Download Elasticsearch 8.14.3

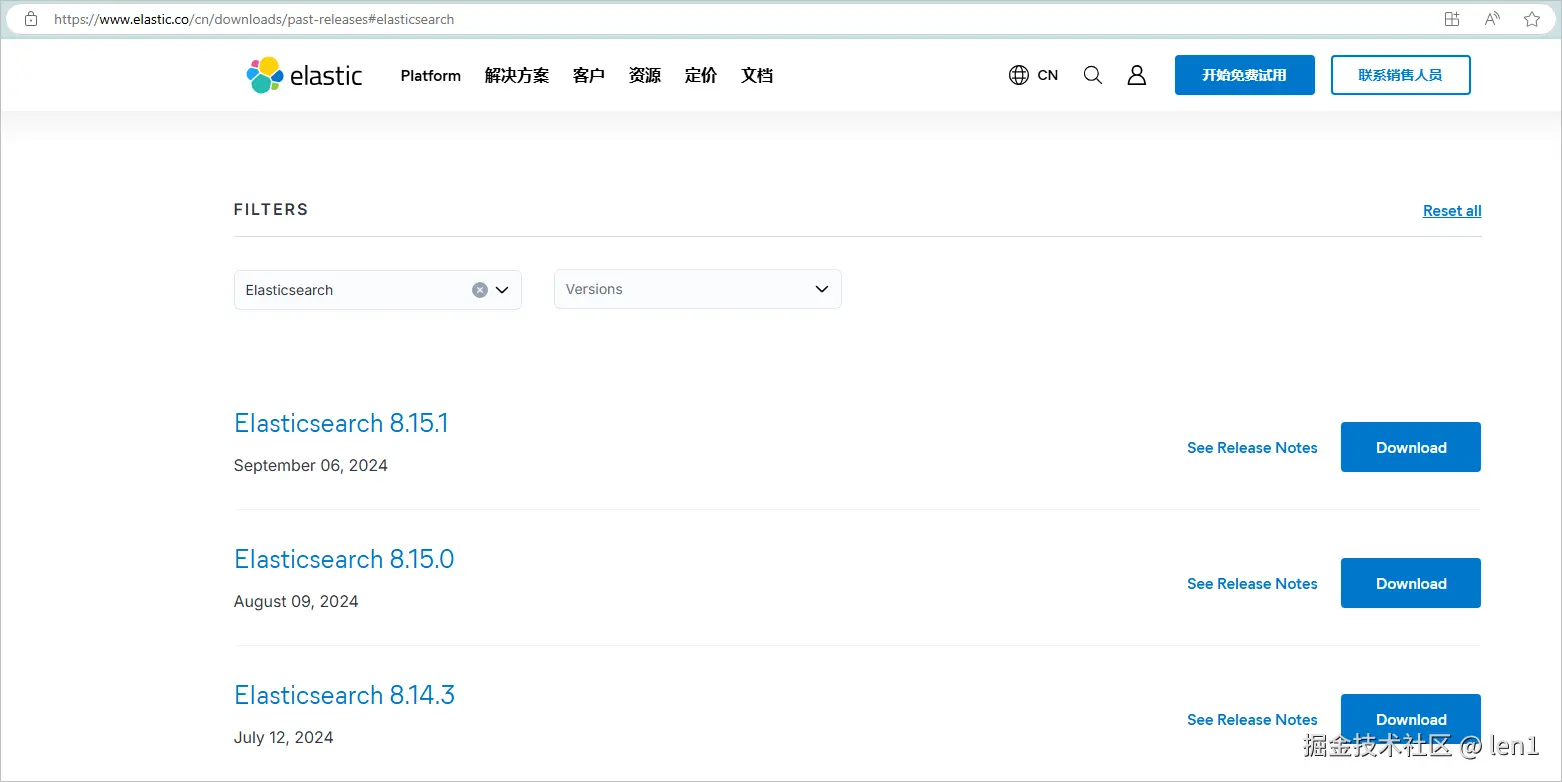click(x=1411, y=719)
